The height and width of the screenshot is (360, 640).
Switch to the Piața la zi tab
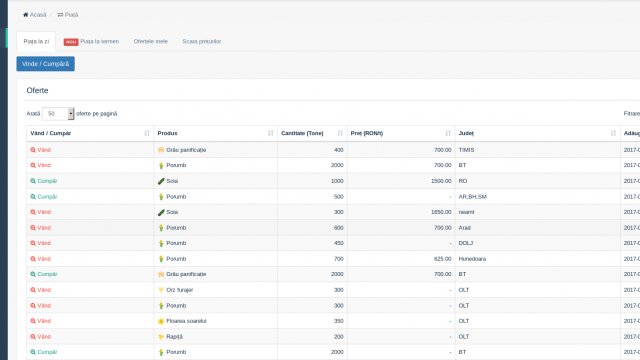pyautogui.click(x=36, y=41)
